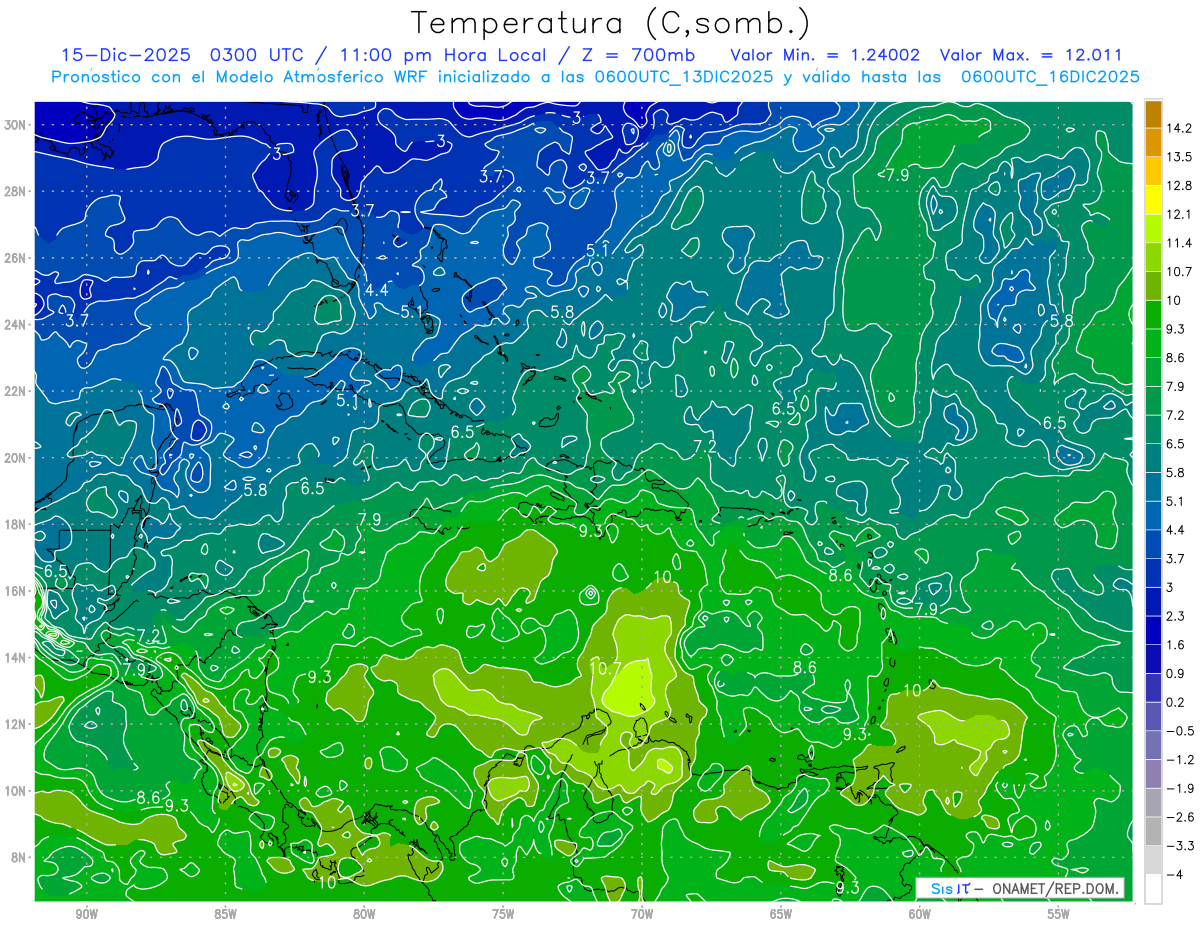
Task: Click the '24N' latitude axis label
Action: pyautogui.click(x=17, y=325)
